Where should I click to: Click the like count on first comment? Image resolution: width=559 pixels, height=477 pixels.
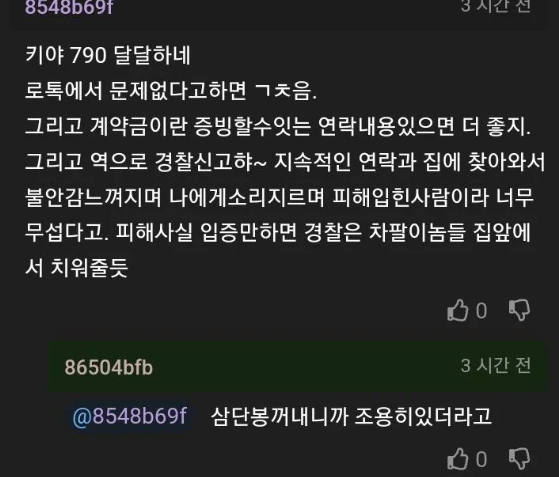[x=481, y=311]
